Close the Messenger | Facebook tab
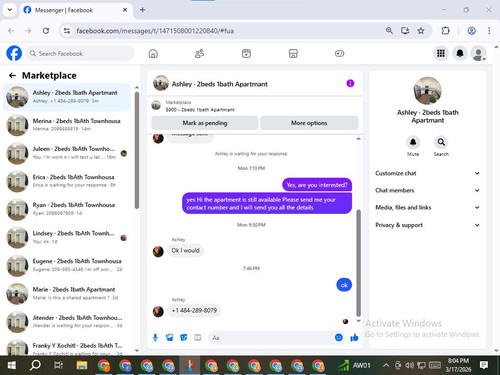 pos(125,10)
